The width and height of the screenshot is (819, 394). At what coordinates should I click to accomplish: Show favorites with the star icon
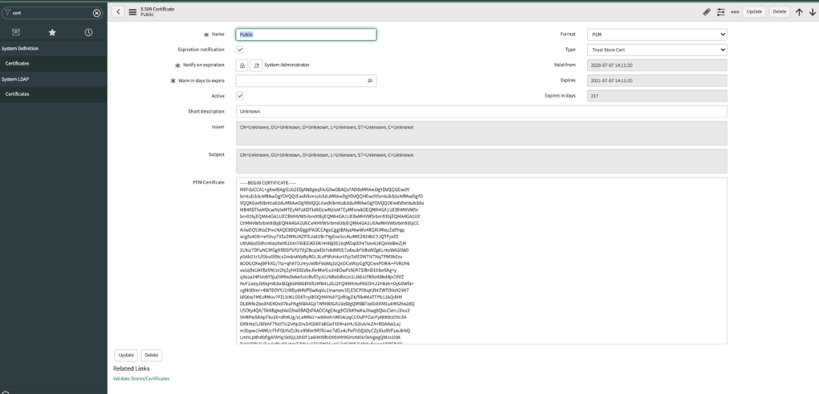(52, 32)
